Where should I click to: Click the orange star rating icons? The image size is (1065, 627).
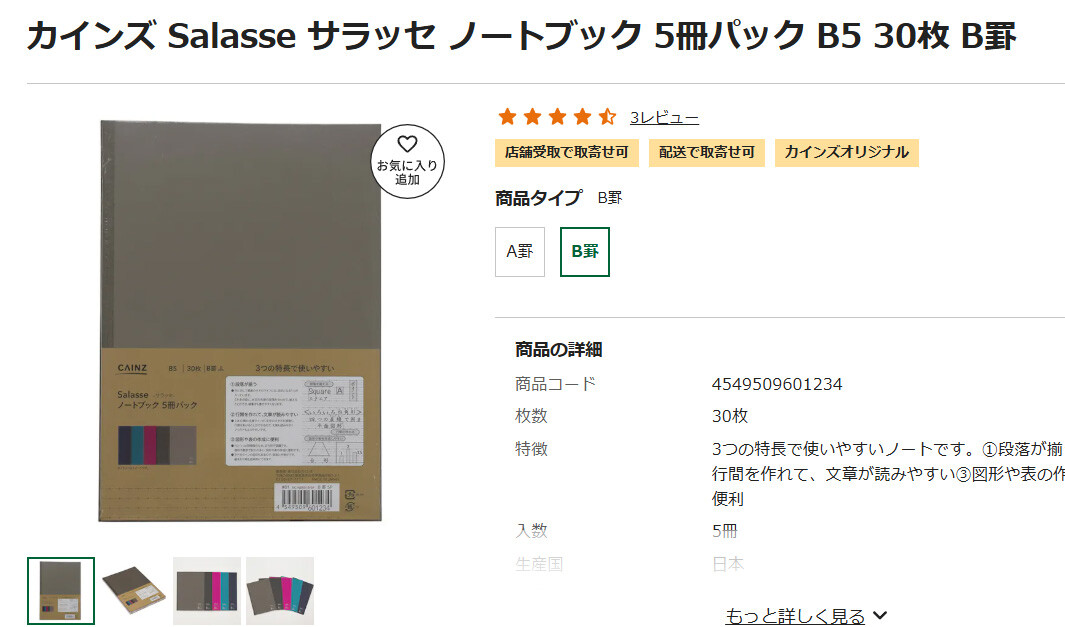(x=557, y=117)
